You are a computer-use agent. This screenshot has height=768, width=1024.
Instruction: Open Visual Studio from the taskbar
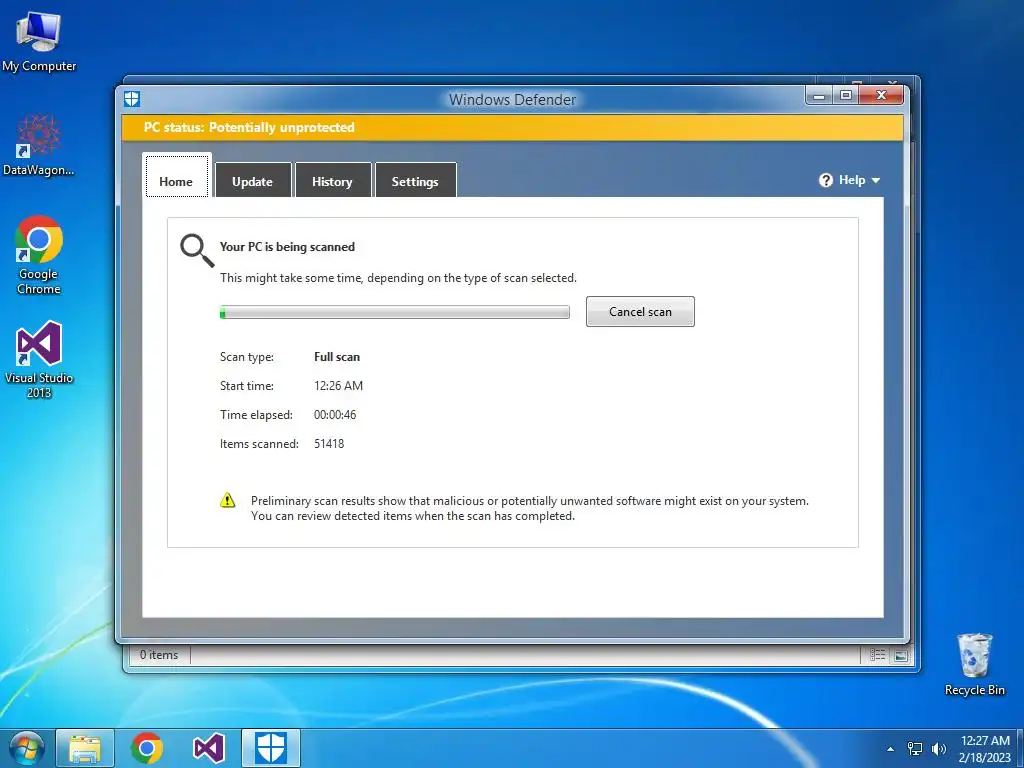[208, 748]
